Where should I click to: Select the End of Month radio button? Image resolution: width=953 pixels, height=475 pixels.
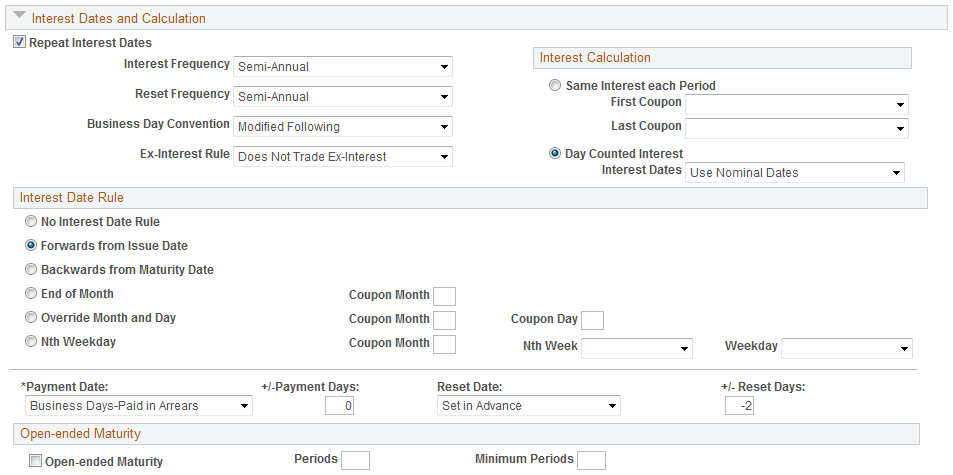[x=31, y=294]
